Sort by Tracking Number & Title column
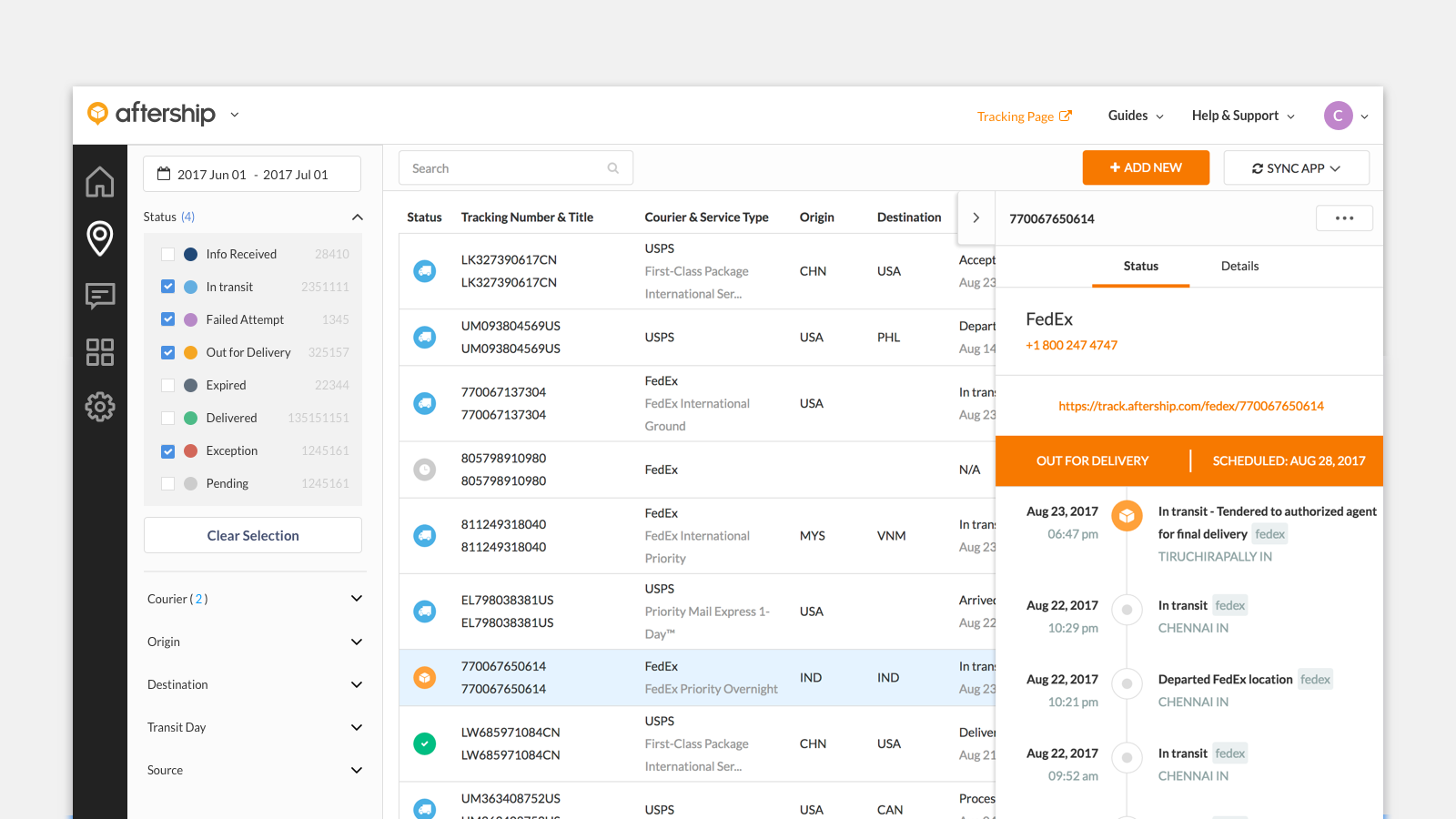1456x819 pixels. (x=527, y=217)
